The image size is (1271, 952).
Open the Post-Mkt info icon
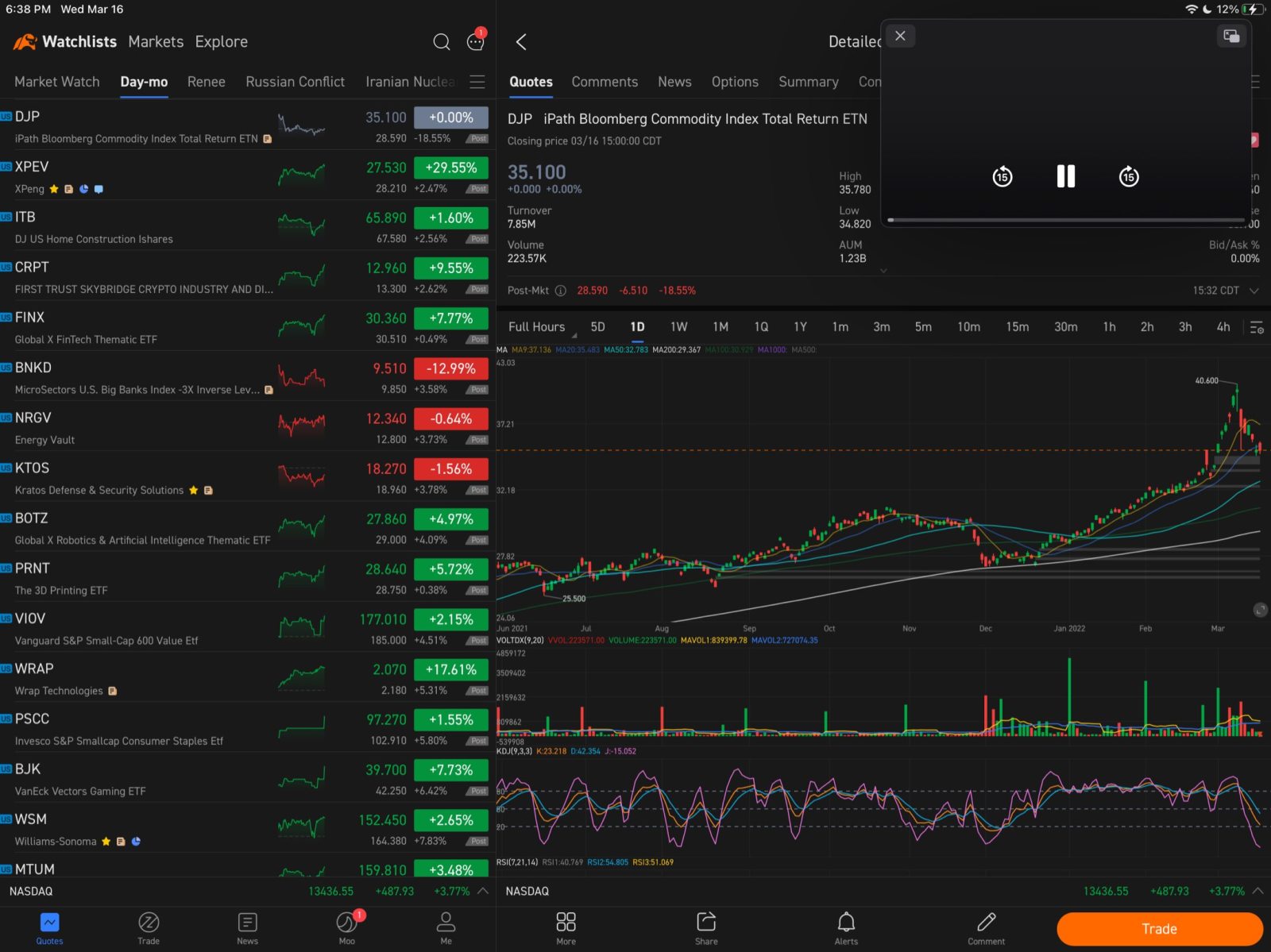[561, 291]
